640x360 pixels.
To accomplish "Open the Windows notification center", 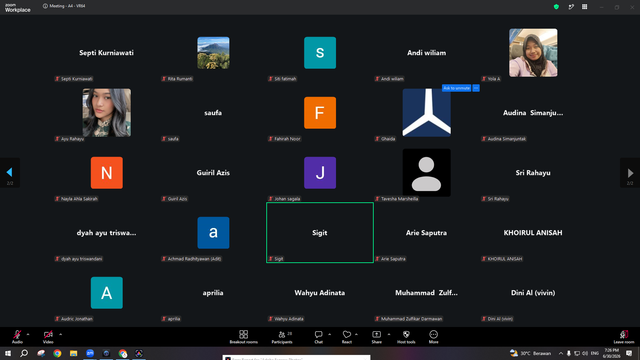I will click(x=629, y=353).
